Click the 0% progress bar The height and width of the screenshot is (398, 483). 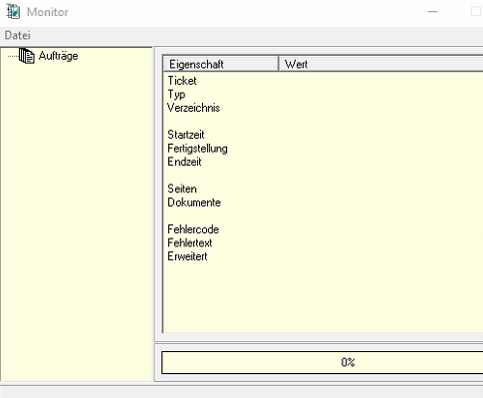[x=322, y=362]
